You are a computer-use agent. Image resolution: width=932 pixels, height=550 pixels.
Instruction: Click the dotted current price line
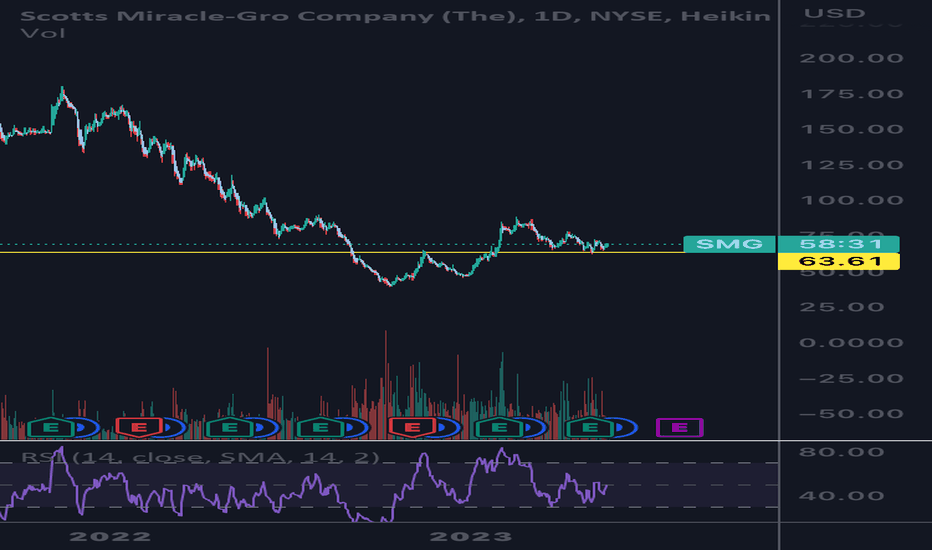click(342, 244)
